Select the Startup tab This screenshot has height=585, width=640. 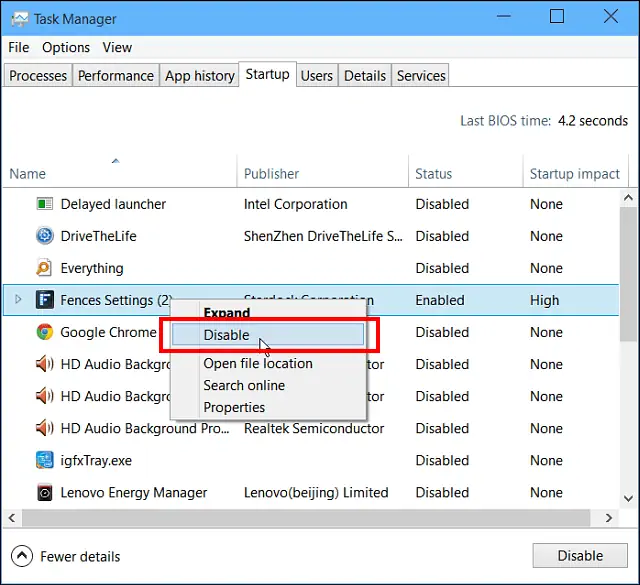267,74
